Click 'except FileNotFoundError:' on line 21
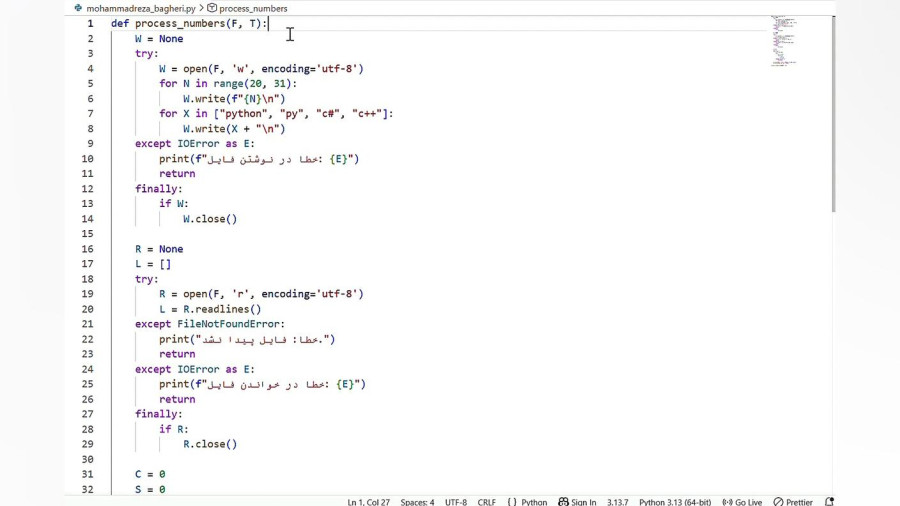The image size is (900, 506). pyautogui.click(x=210, y=324)
